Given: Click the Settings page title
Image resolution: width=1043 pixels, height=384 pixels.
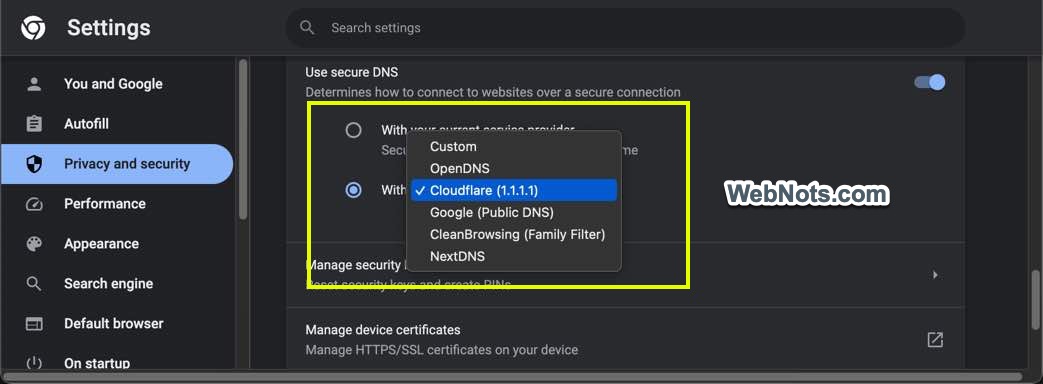Looking at the screenshot, I should click(108, 28).
